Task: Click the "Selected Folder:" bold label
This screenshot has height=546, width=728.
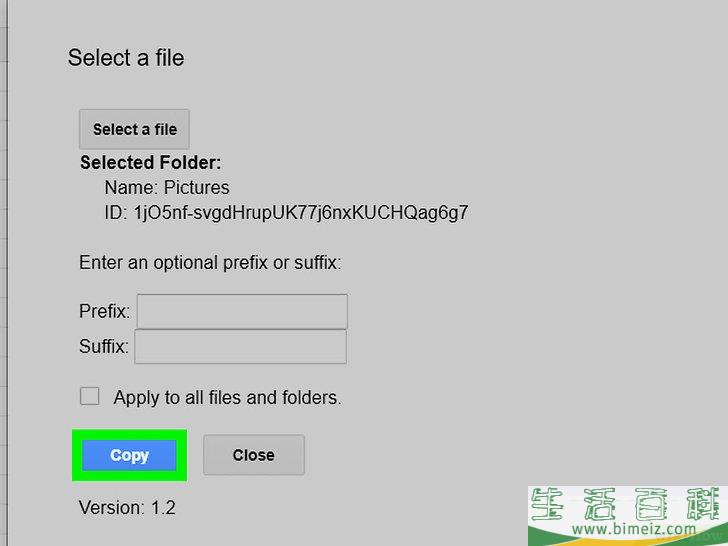Action: [150, 163]
